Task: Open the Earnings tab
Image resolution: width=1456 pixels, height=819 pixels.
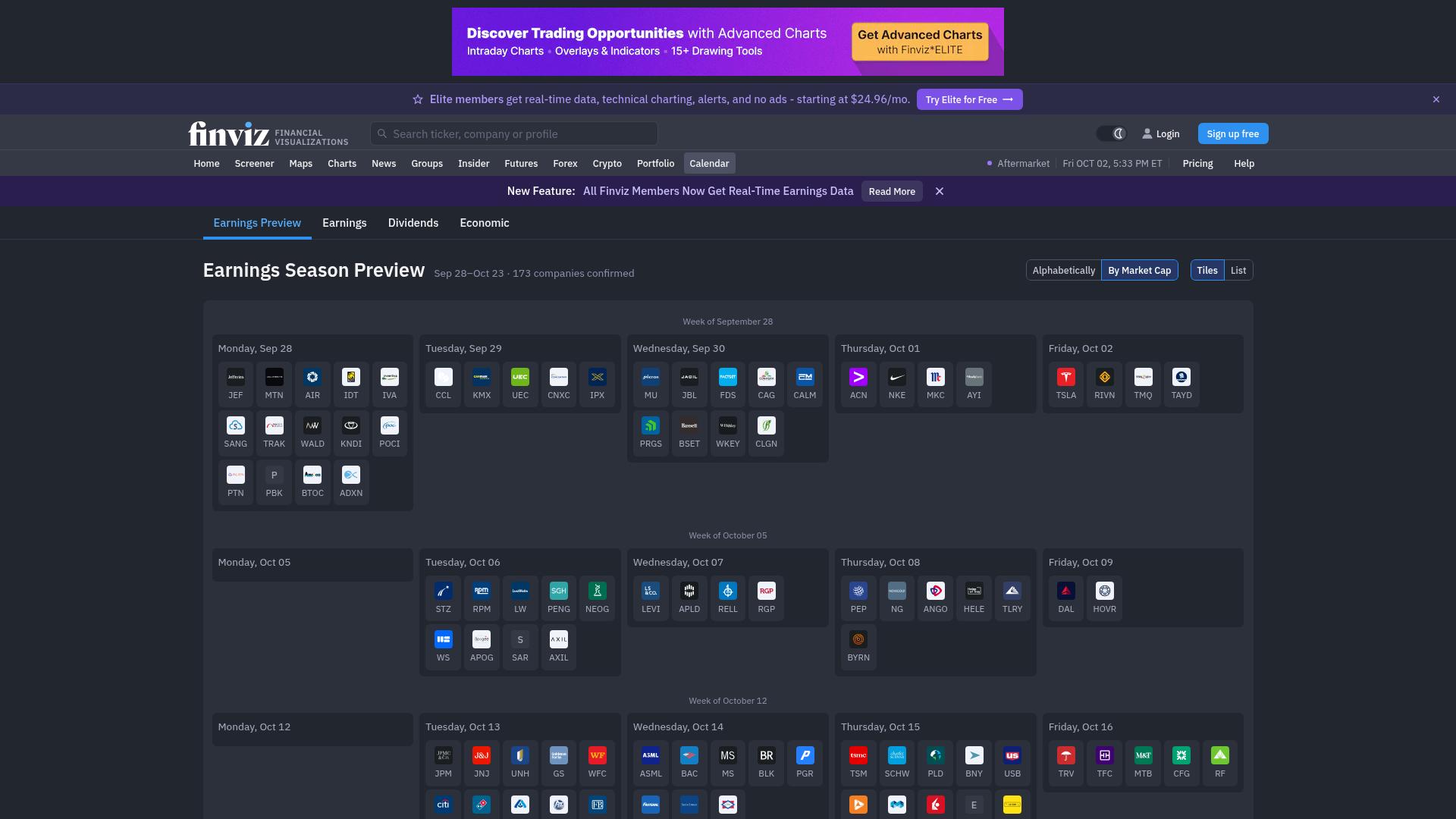Action: coord(344,223)
